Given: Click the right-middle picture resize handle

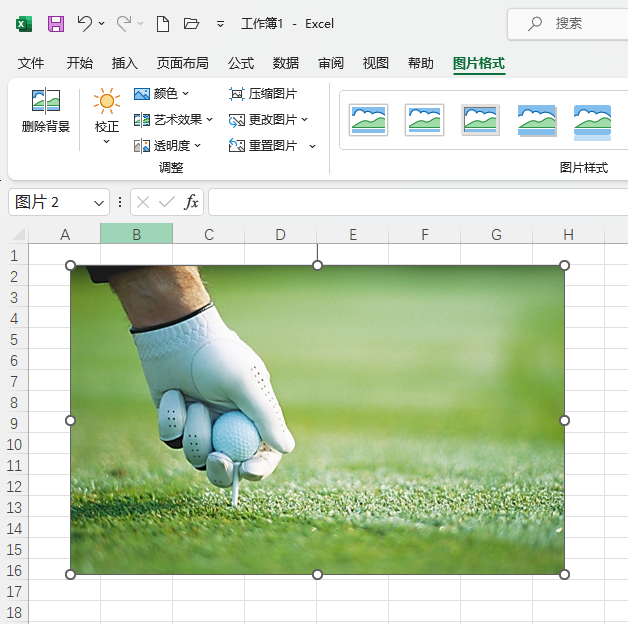Looking at the screenshot, I should tap(564, 420).
